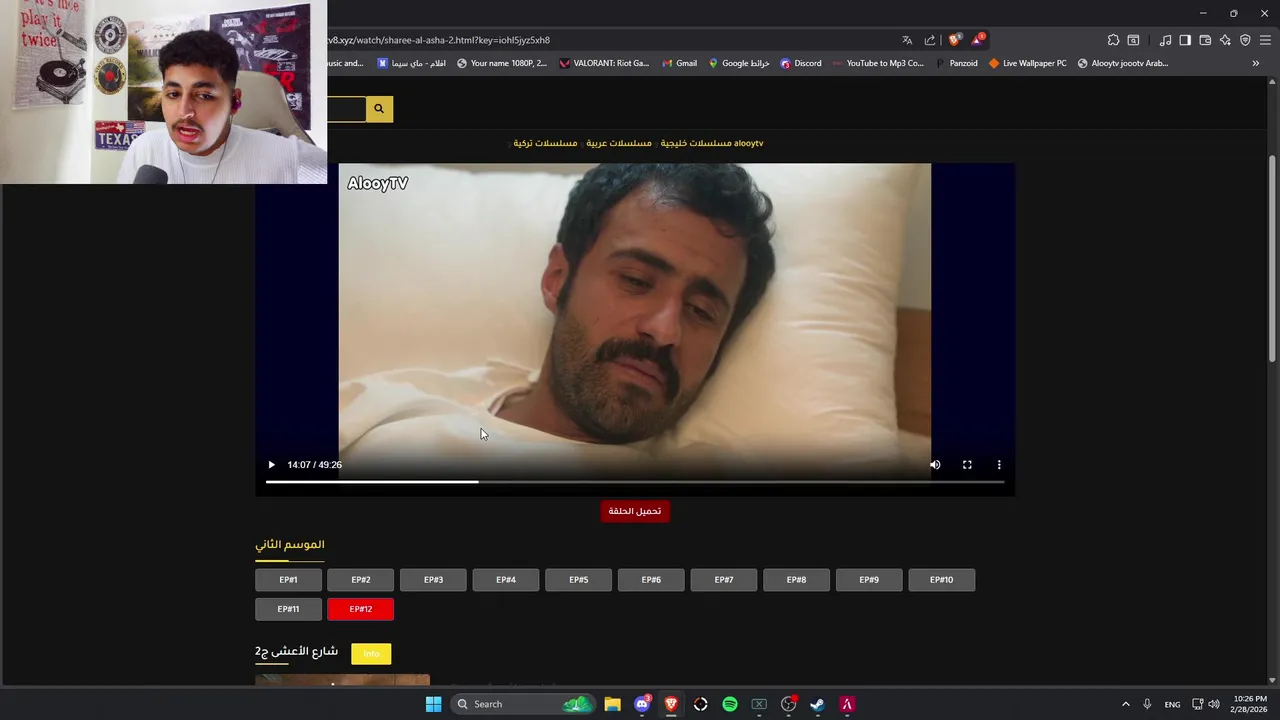The width and height of the screenshot is (1280, 720).
Task: Click the share page icon in address bar
Action: pos(930,40)
